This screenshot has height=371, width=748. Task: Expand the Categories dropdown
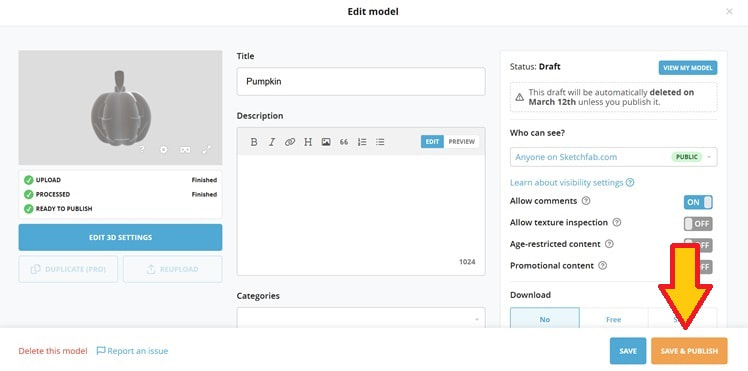pyautogui.click(x=361, y=318)
